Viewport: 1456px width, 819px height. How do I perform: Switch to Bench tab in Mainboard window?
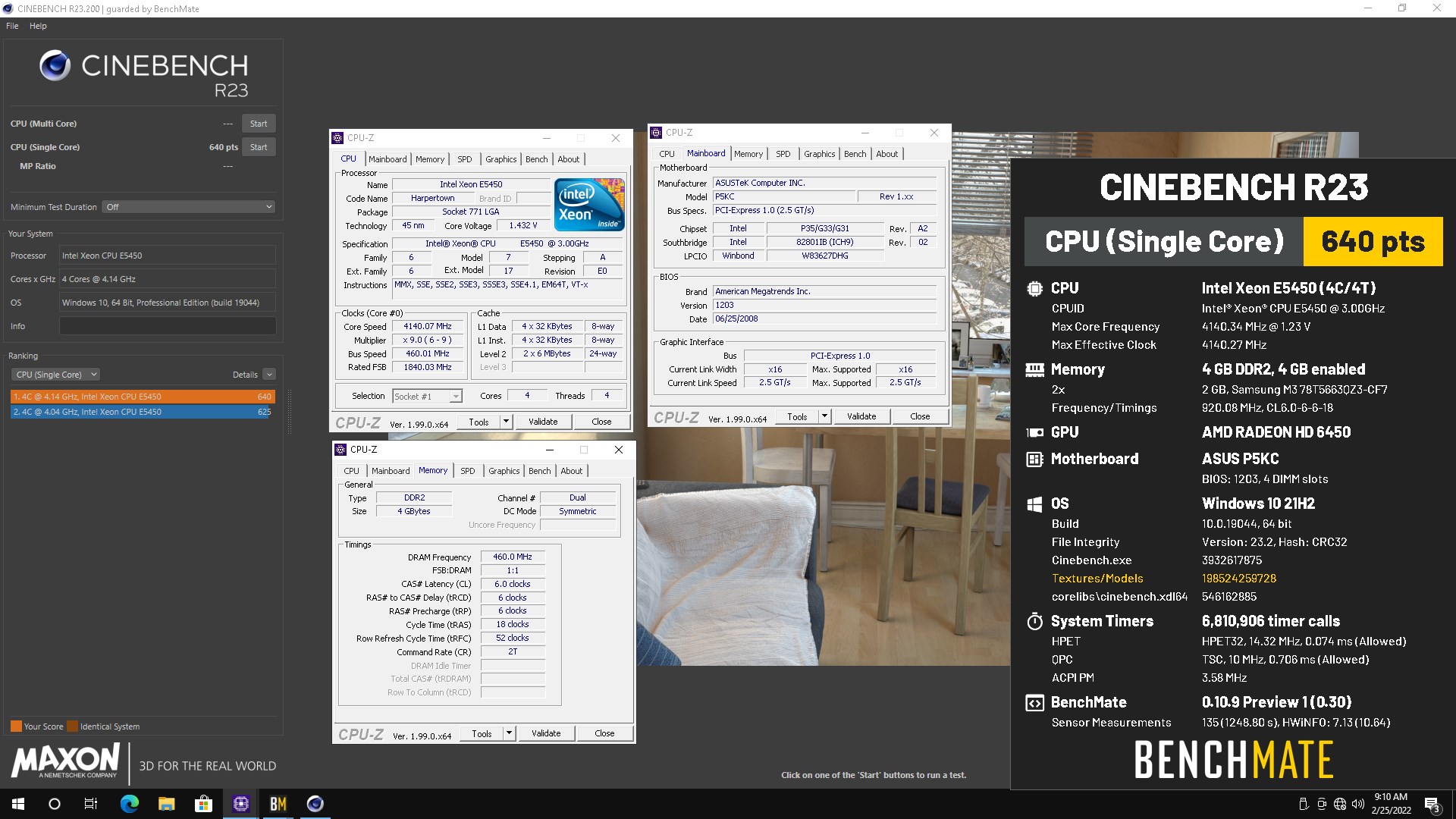855,154
